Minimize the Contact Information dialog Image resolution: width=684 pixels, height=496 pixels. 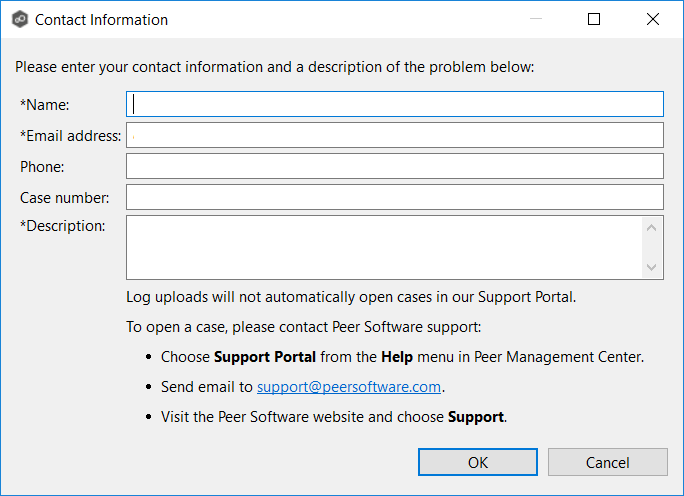coord(536,19)
